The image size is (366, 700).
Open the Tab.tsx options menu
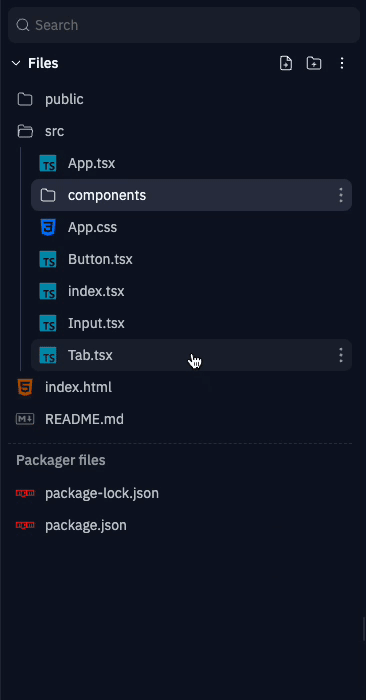coord(341,355)
